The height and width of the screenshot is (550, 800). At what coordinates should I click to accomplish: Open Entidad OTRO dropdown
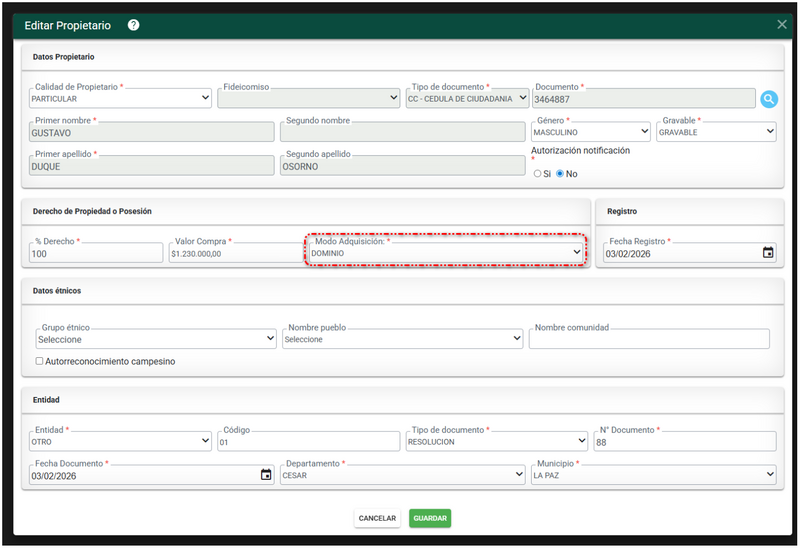(120, 441)
